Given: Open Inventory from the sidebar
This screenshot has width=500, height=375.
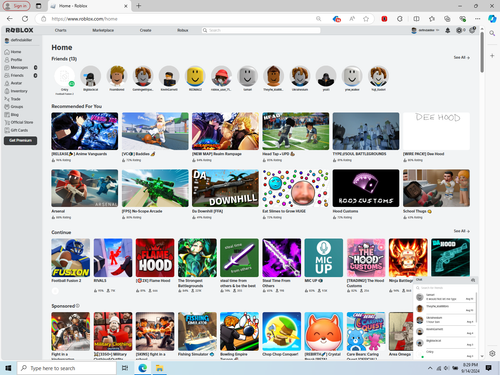Looking at the screenshot, I should (x=16, y=91).
